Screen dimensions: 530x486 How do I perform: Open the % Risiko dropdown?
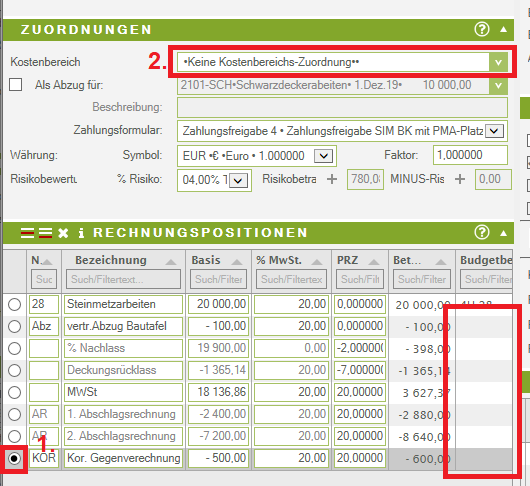(238, 180)
